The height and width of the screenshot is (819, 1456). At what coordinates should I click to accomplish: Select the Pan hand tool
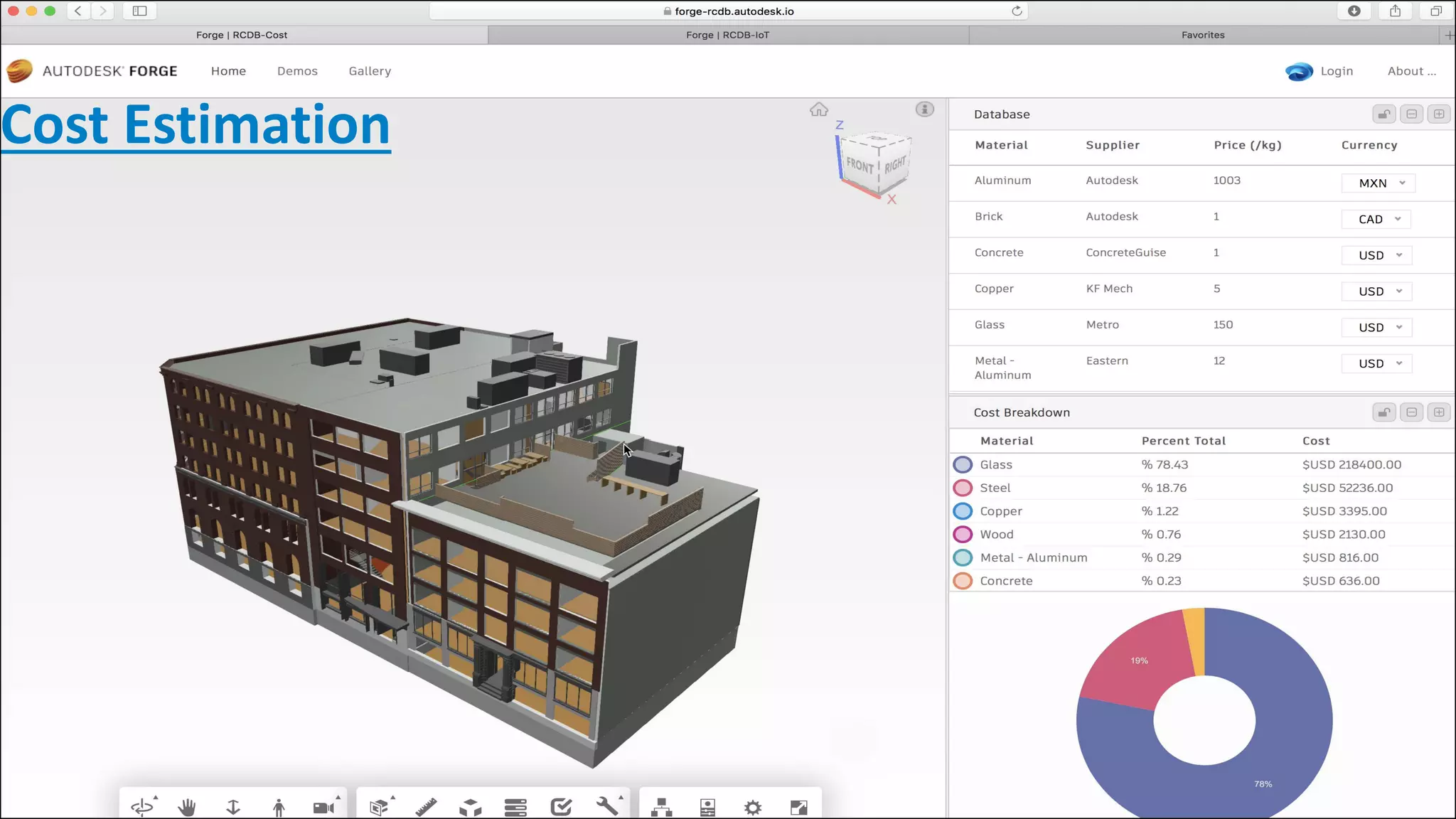tap(187, 807)
